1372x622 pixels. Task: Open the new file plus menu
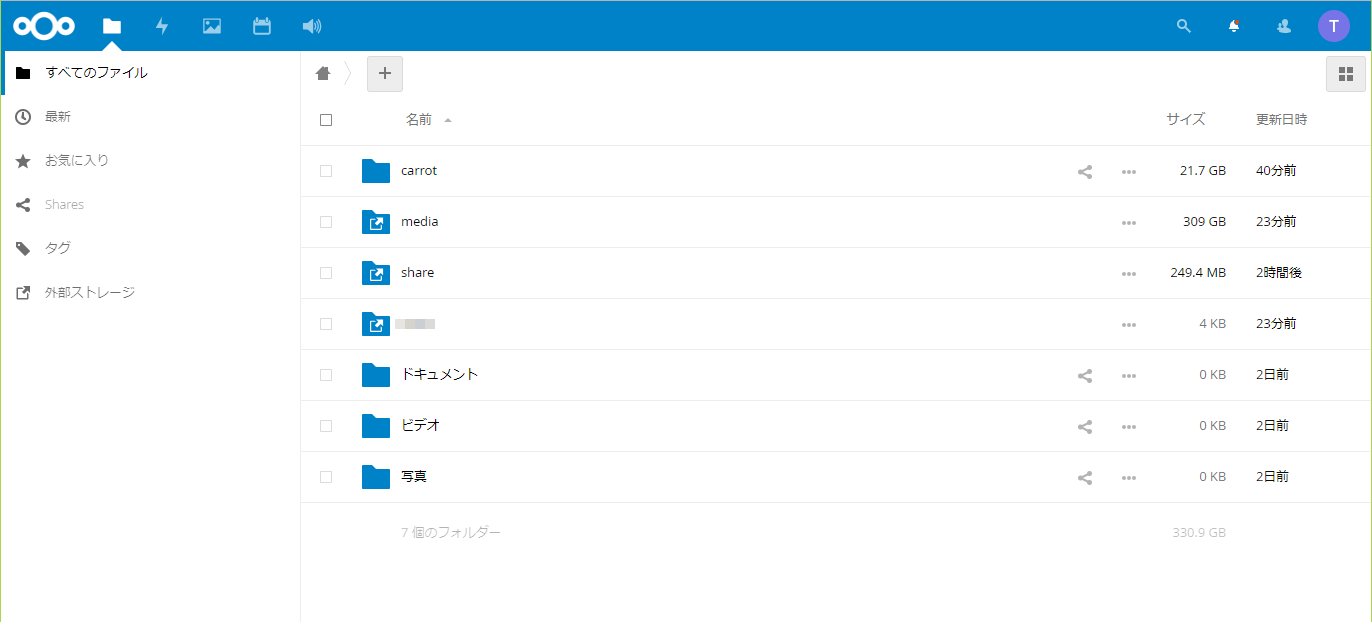(x=385, y=73)
